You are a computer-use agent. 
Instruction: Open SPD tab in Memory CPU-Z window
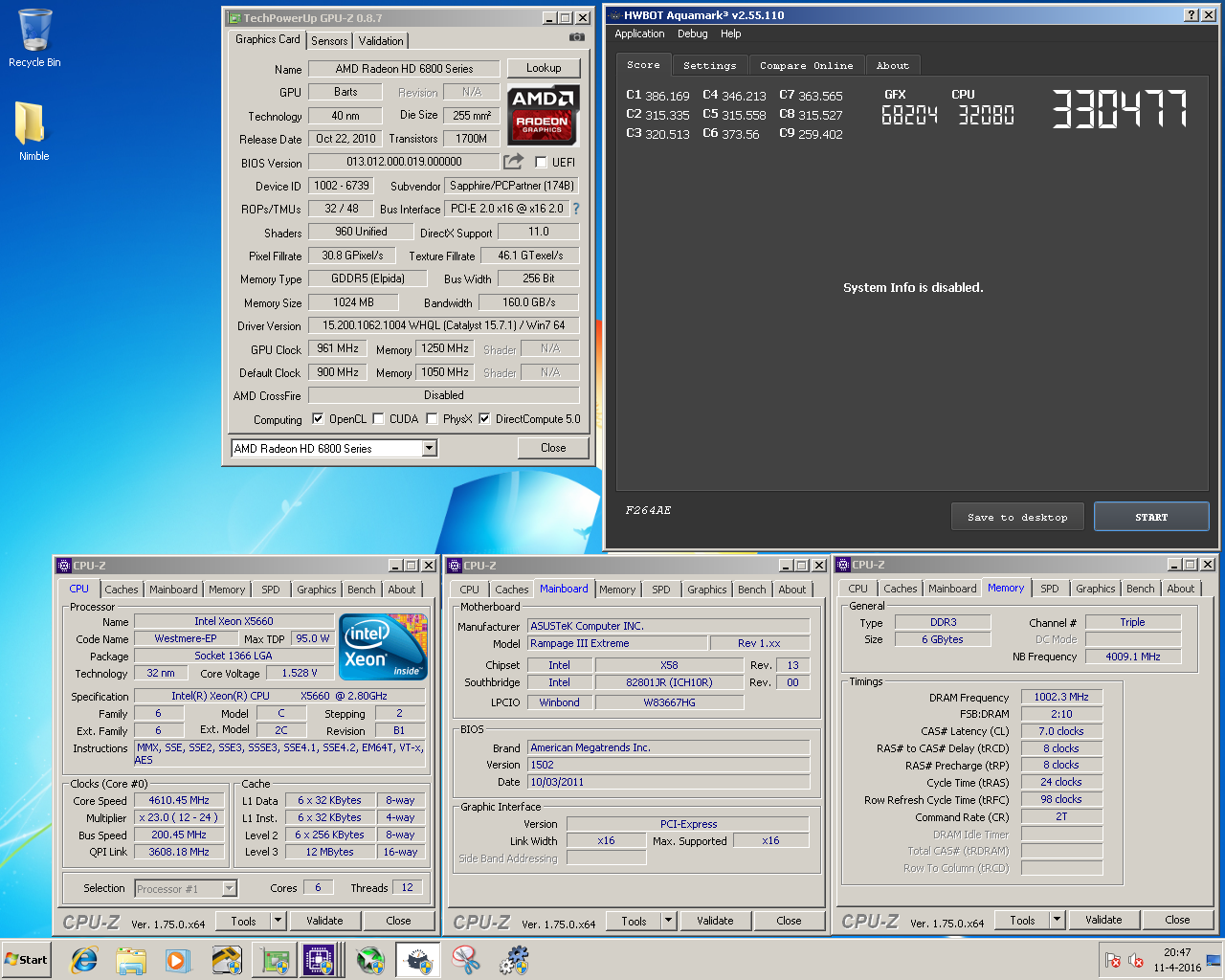click(1050, 589)
